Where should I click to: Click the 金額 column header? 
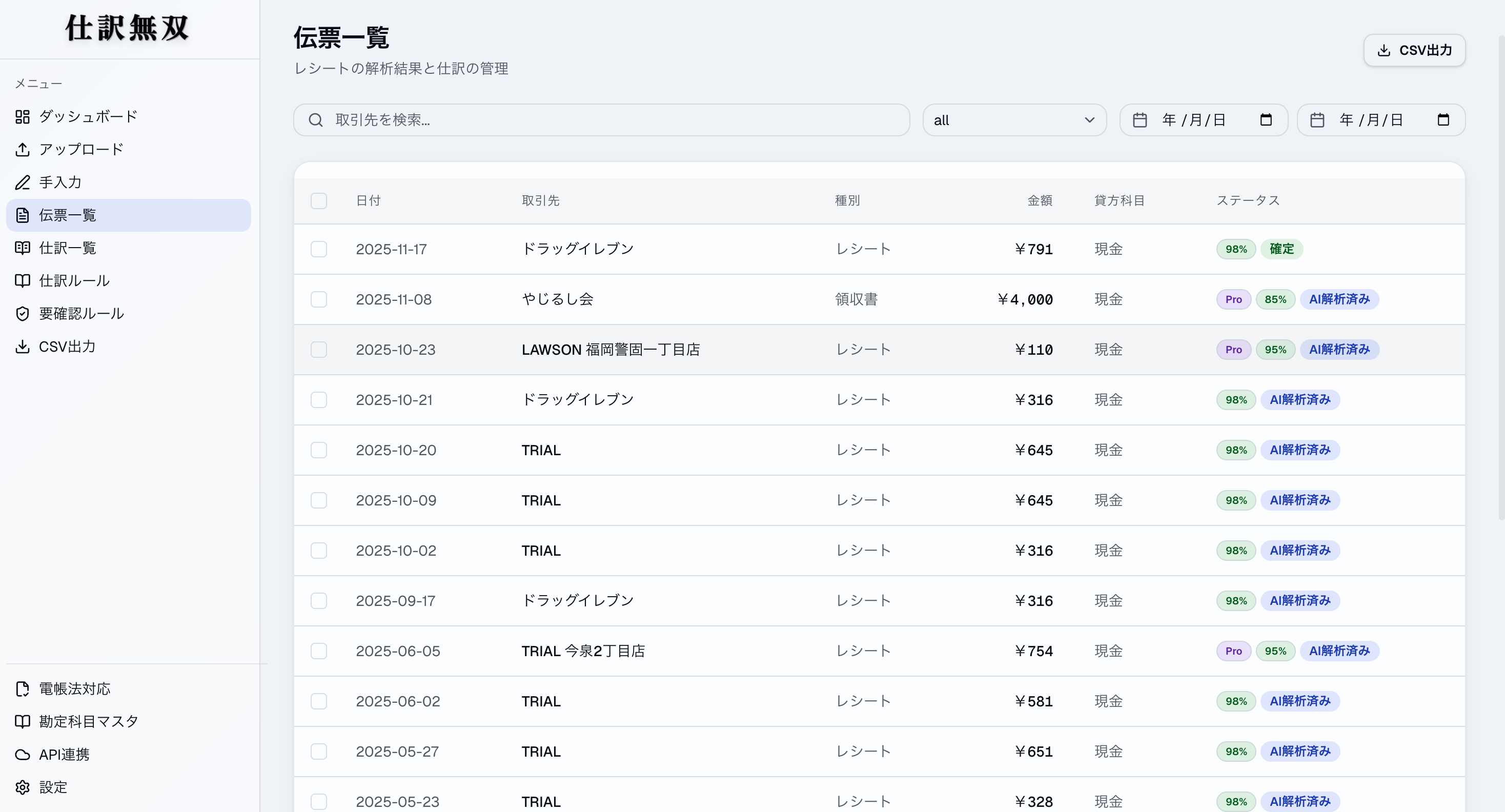coord(1040,201)
